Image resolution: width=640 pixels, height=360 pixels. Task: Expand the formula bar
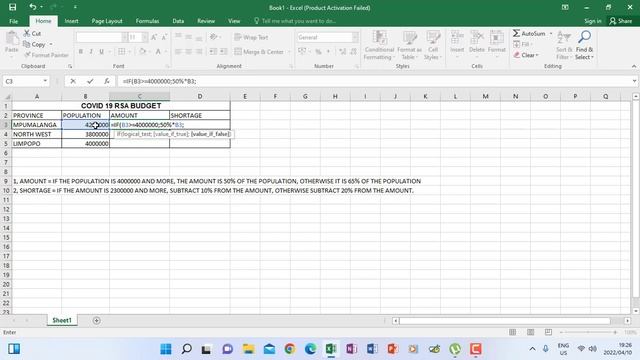point(634,81)
